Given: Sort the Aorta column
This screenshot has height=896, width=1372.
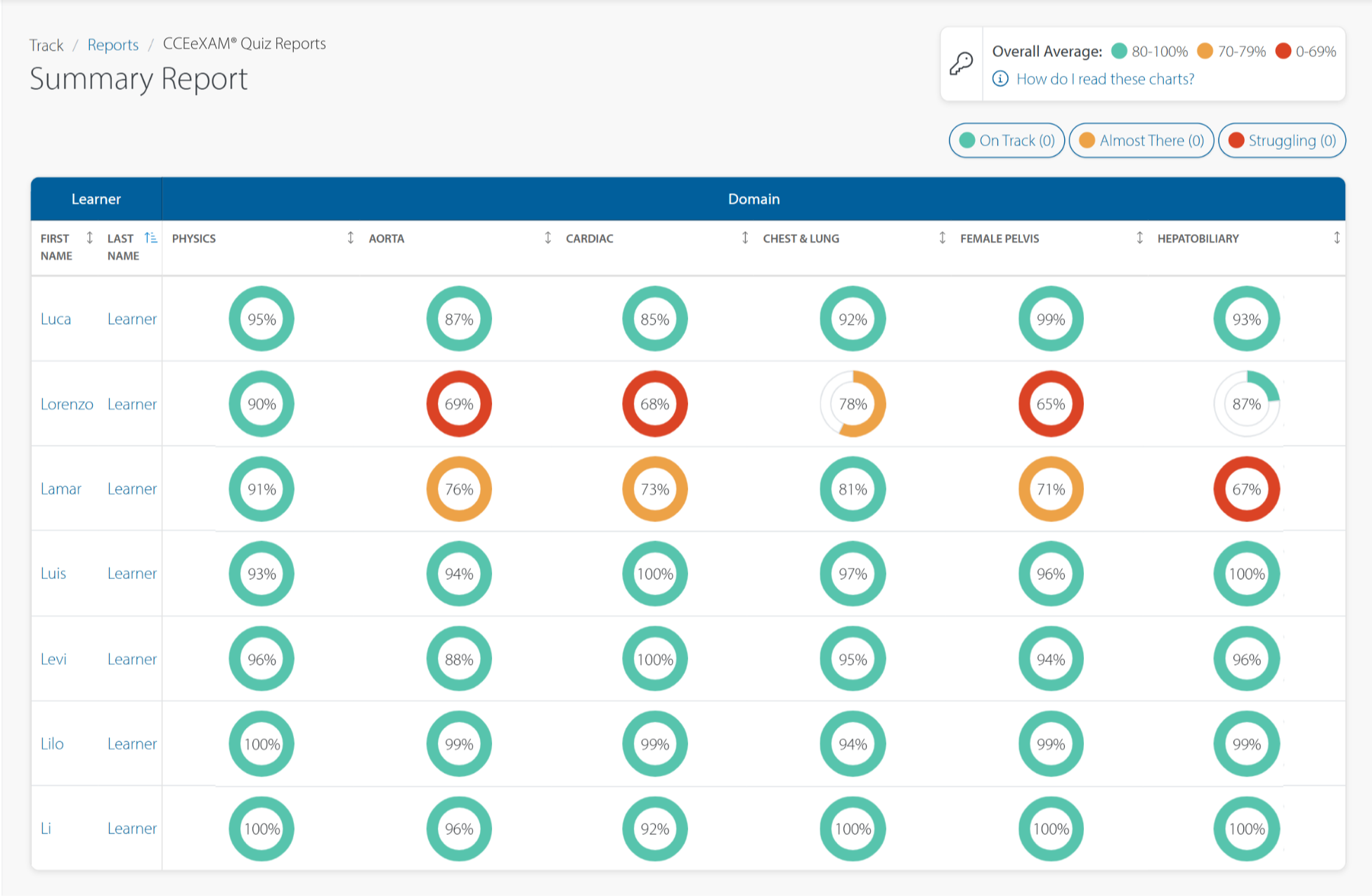Looking at the screenshot, I should (x=547, y=238).
